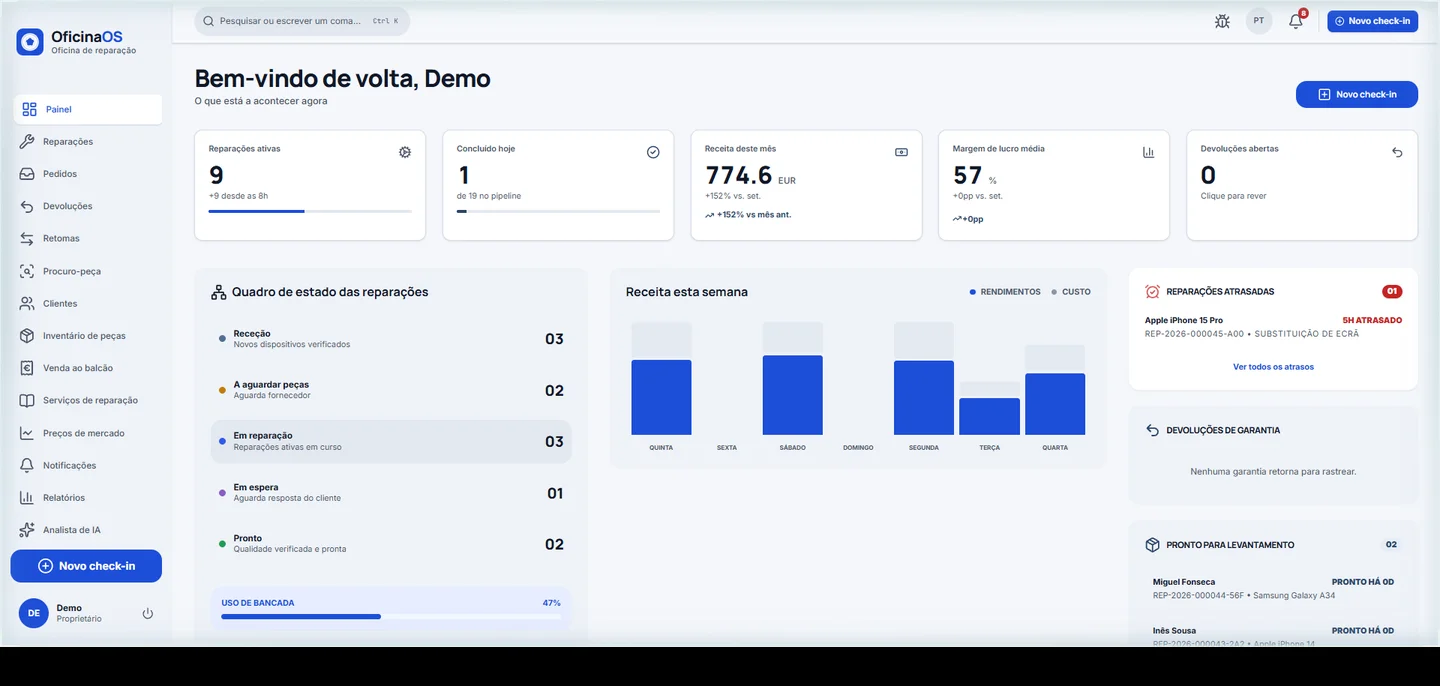Go to Notificações in the sidebar
The height and width of the screenshot is (686, 1440).
[x=88, y=465]
